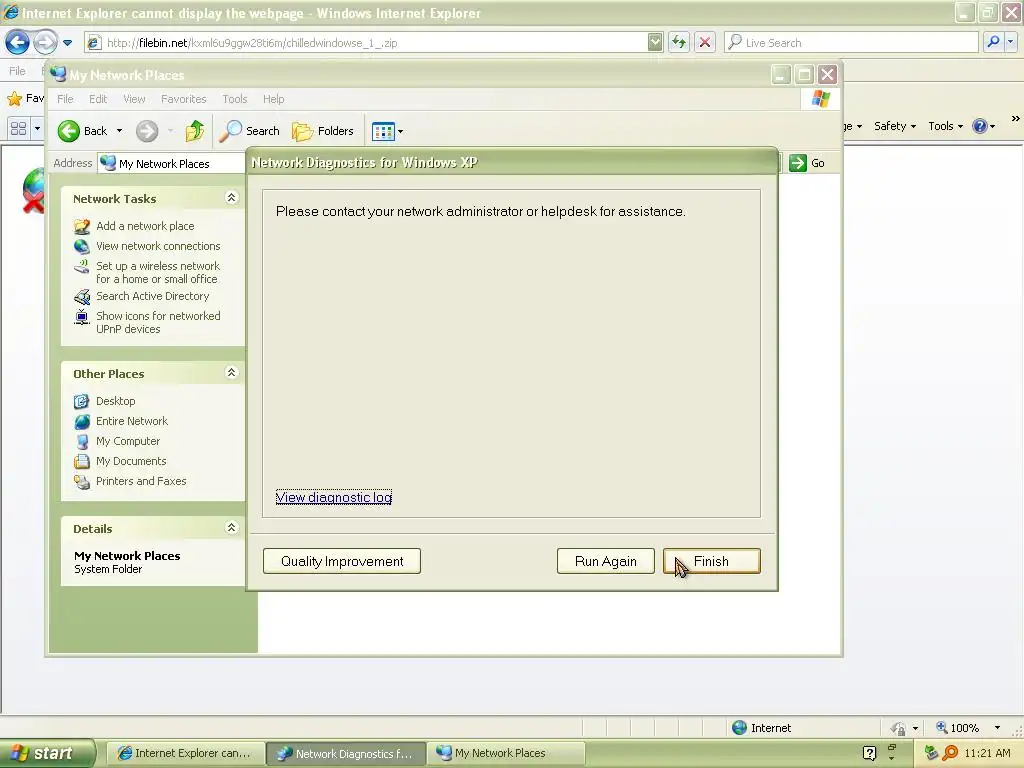Click My Network Places address field

click(x=172, y=163)
